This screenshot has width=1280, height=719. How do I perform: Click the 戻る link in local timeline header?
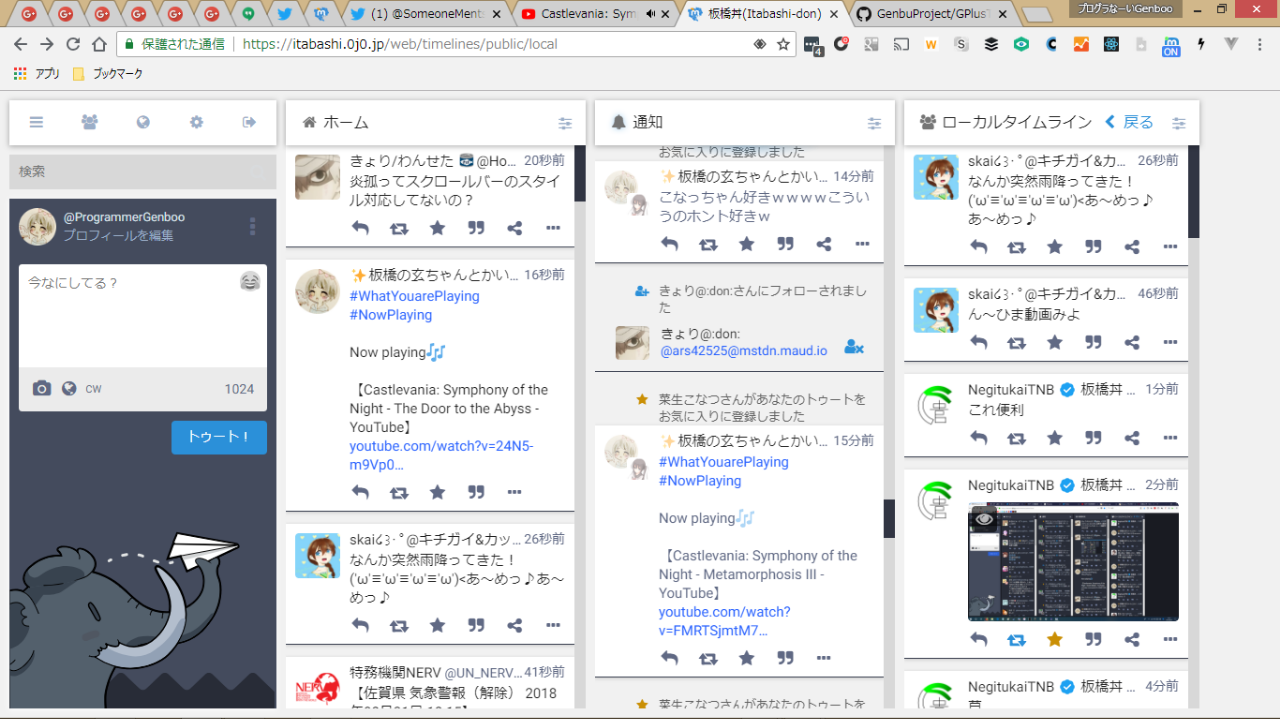(1129, 122)
